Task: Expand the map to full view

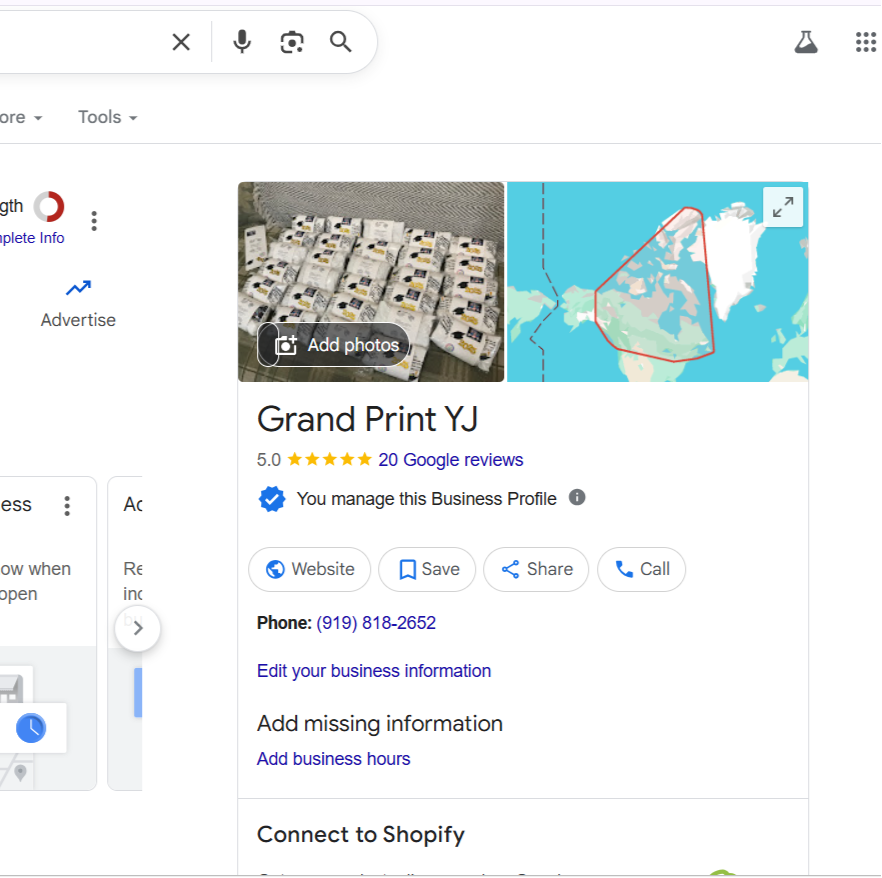Action: pyautogui.click(x=783, y=207)
